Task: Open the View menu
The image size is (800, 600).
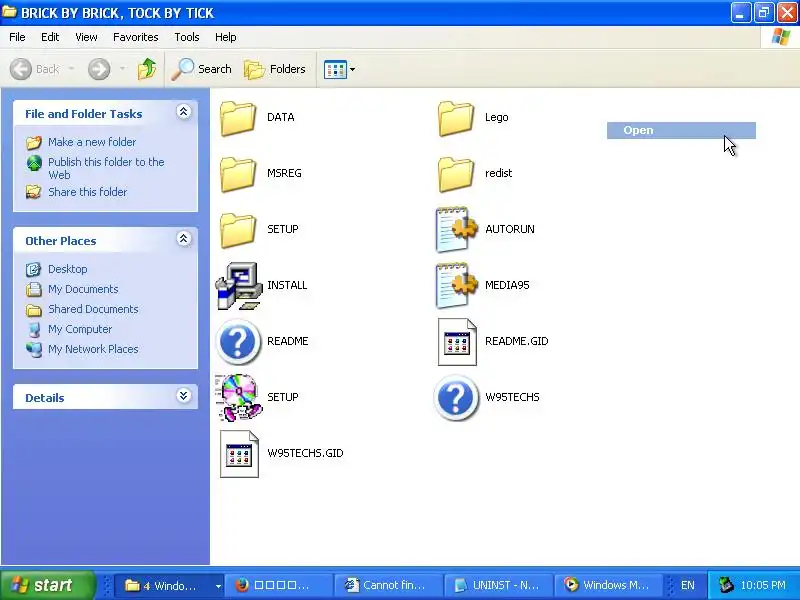Action: click(86, 37)
